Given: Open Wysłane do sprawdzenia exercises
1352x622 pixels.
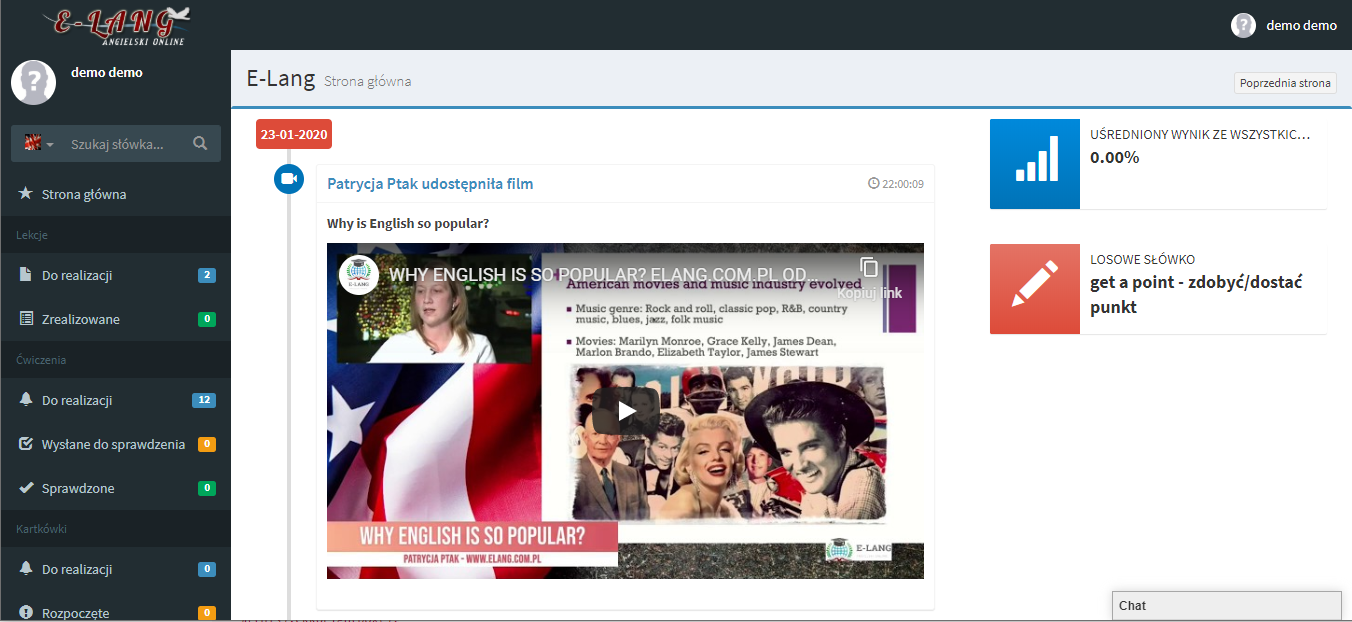Looking at the screenshot, I should [113, 444].
